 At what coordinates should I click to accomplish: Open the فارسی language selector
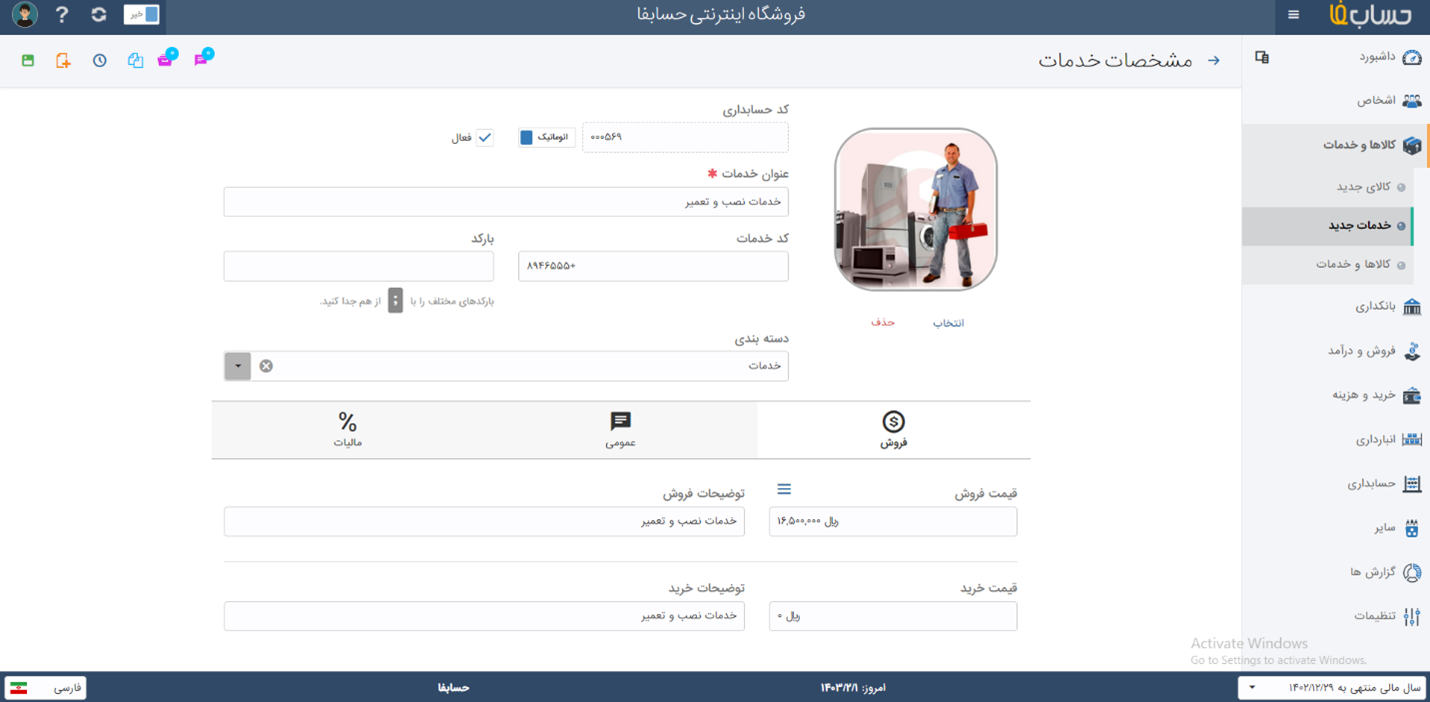point(46,688)
